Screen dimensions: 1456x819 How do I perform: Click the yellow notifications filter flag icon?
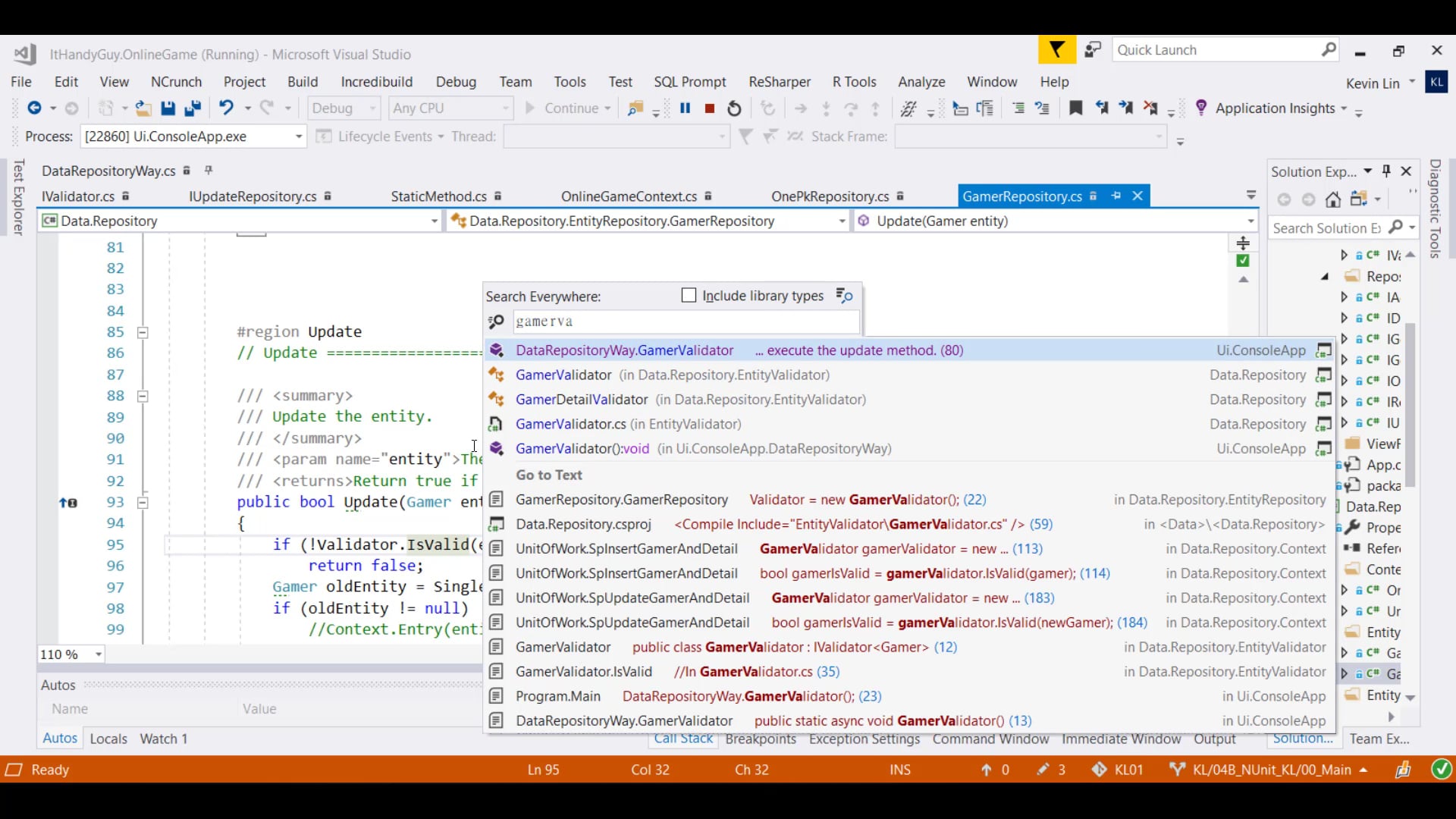pyautogui.click(x=1056, y=51)
